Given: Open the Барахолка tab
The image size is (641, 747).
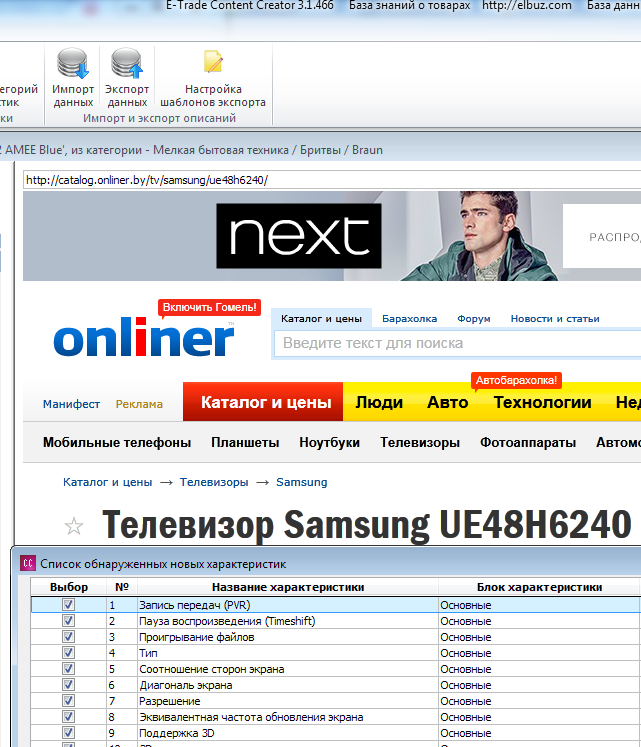Looking at the screenshot, I should coord(409,319).
